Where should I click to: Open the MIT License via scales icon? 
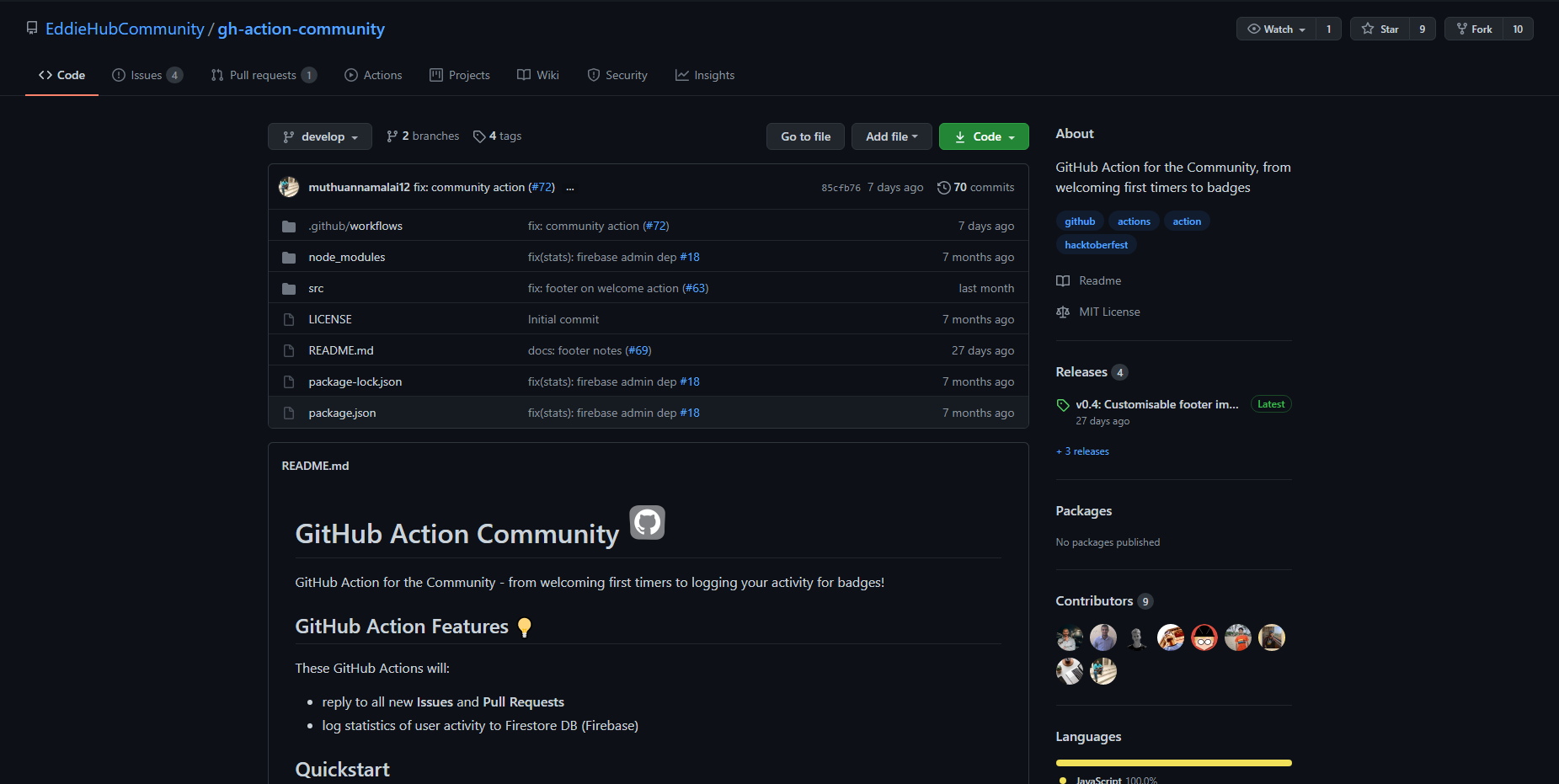[1063, 312]
